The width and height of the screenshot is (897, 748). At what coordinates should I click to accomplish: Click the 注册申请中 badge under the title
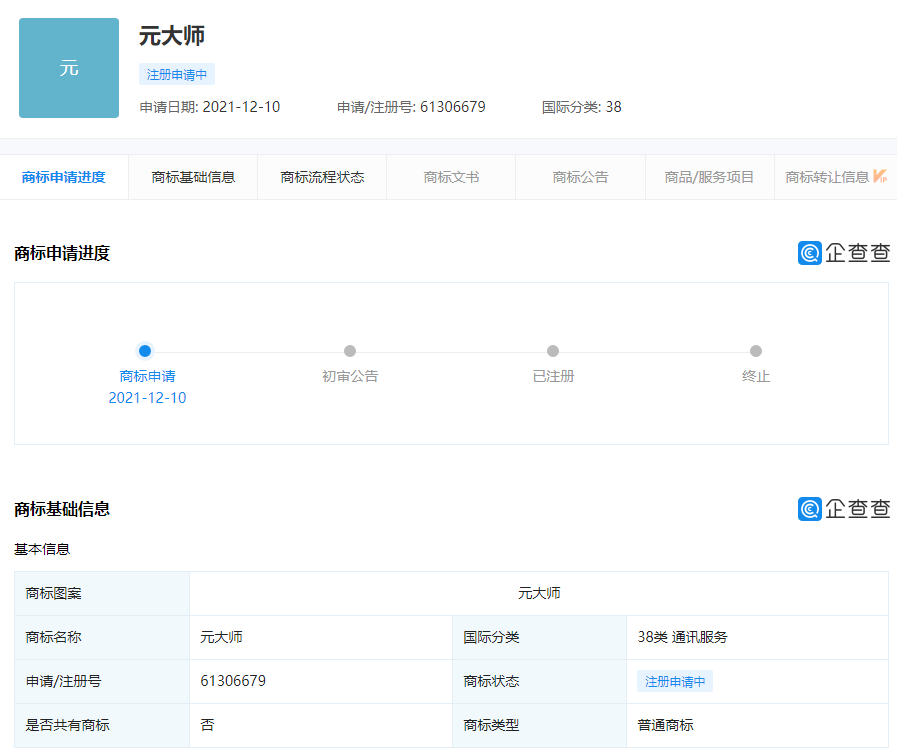coord(177,74)
